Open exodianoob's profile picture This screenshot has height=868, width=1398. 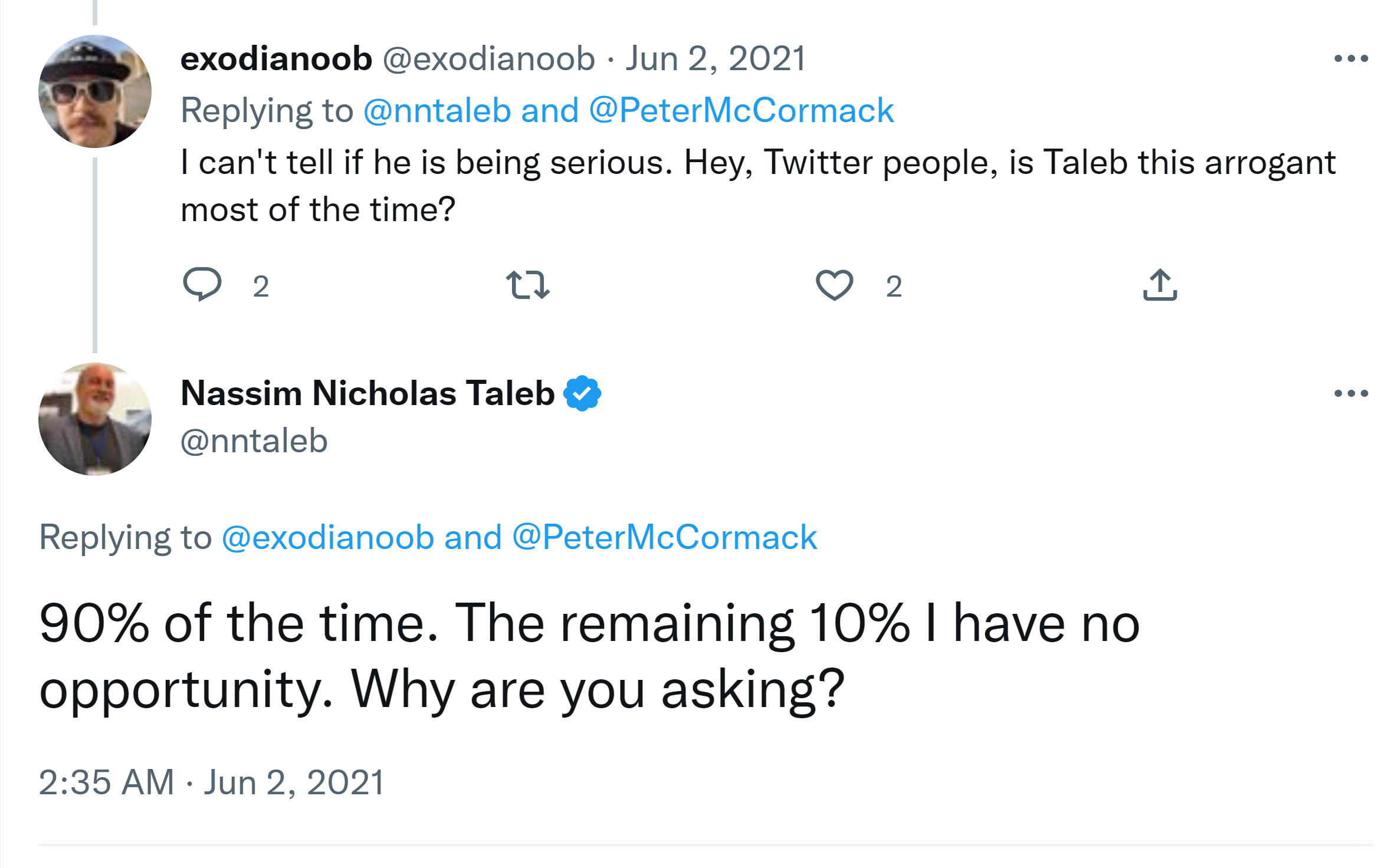(95, 91)
